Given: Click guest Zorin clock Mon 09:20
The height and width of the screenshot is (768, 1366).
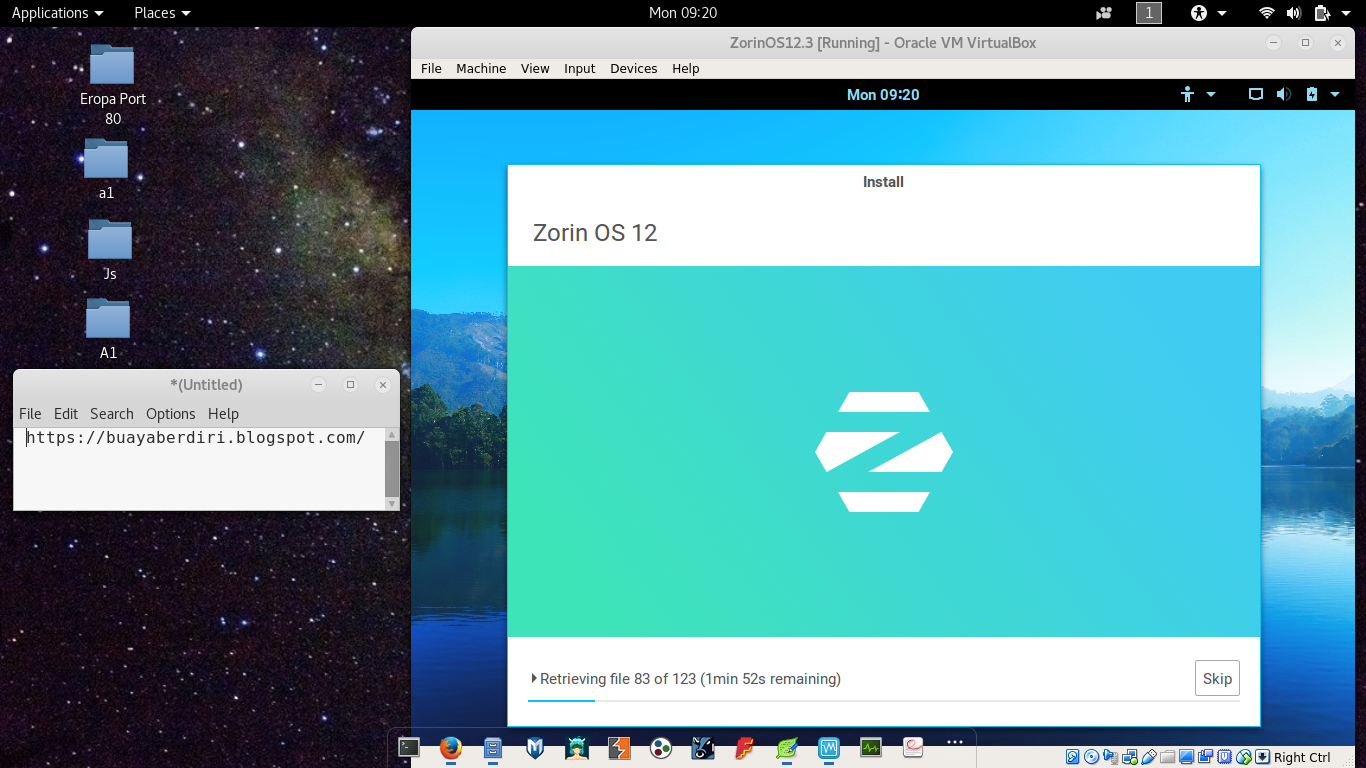Looking at the screenshot, I should point(883,94).
